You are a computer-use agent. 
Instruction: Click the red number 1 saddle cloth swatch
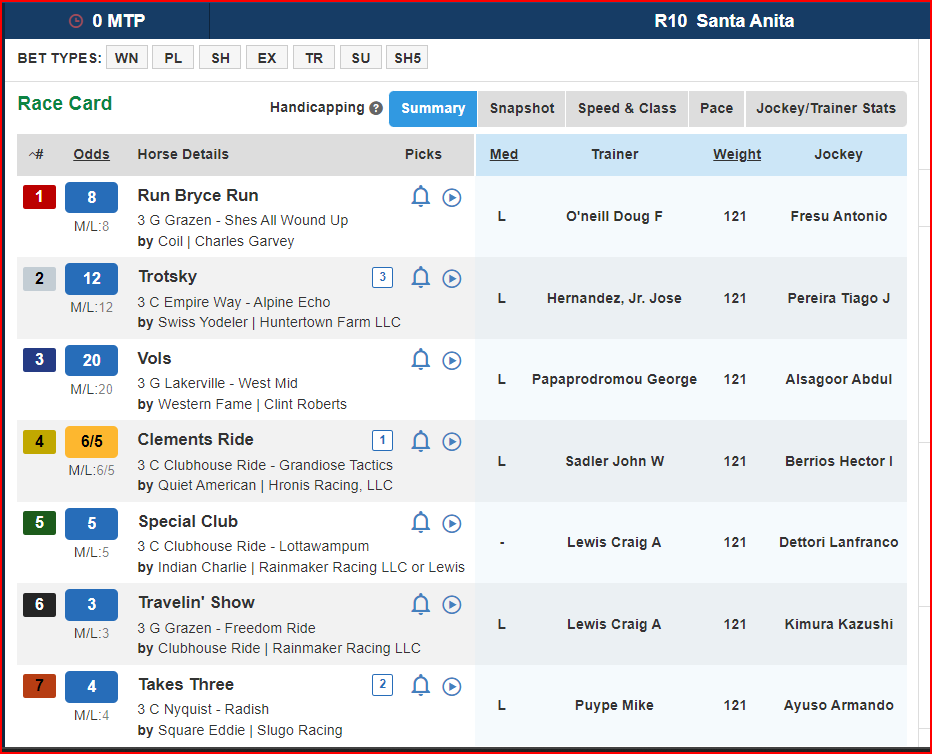click(x=39, y=197)
